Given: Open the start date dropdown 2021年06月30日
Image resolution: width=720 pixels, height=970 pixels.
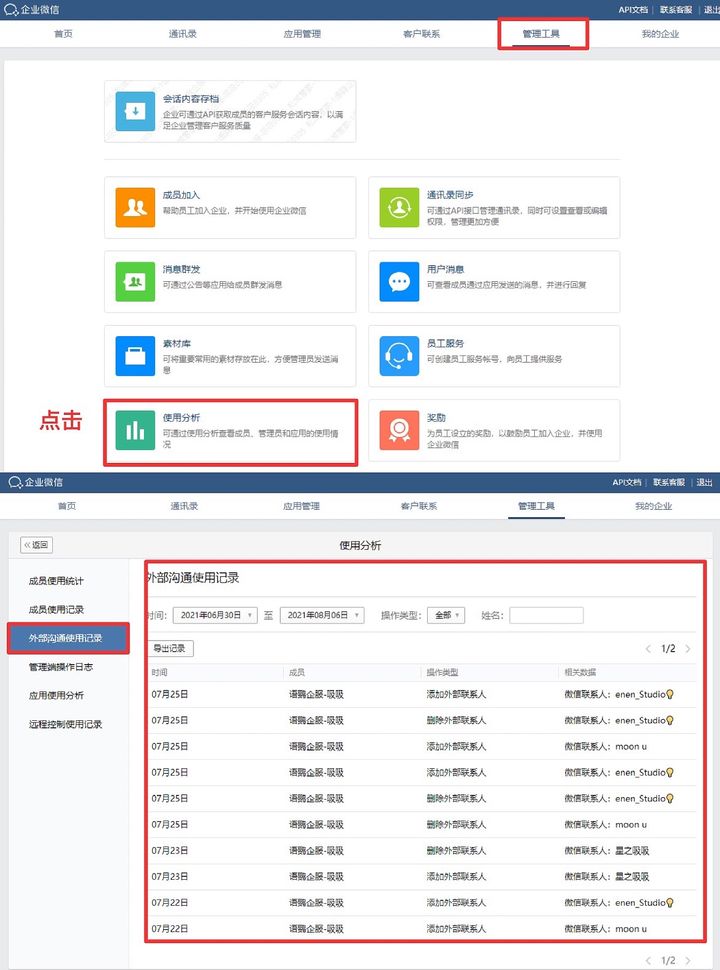Looking at the screenshot, I should tap(215, 615).
